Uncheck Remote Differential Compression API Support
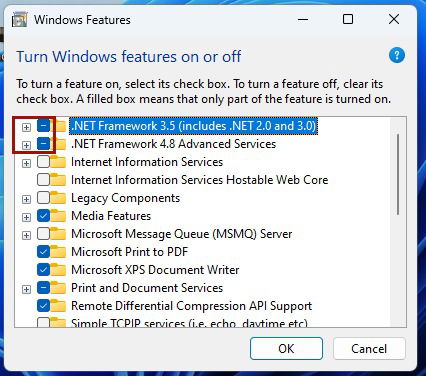426x376 pixels. point(43,306)
